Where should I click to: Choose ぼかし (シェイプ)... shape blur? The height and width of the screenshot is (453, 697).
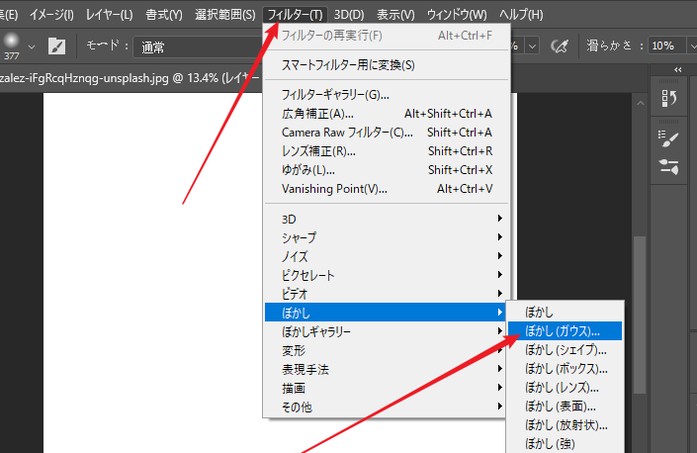(565, 350)
